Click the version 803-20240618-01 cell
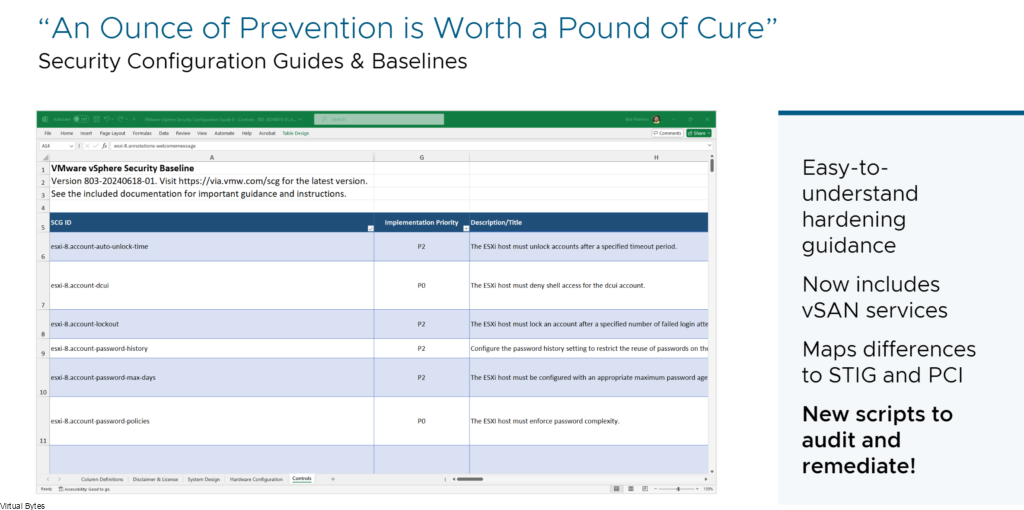 pyautogui.click(x=212, y=181)
